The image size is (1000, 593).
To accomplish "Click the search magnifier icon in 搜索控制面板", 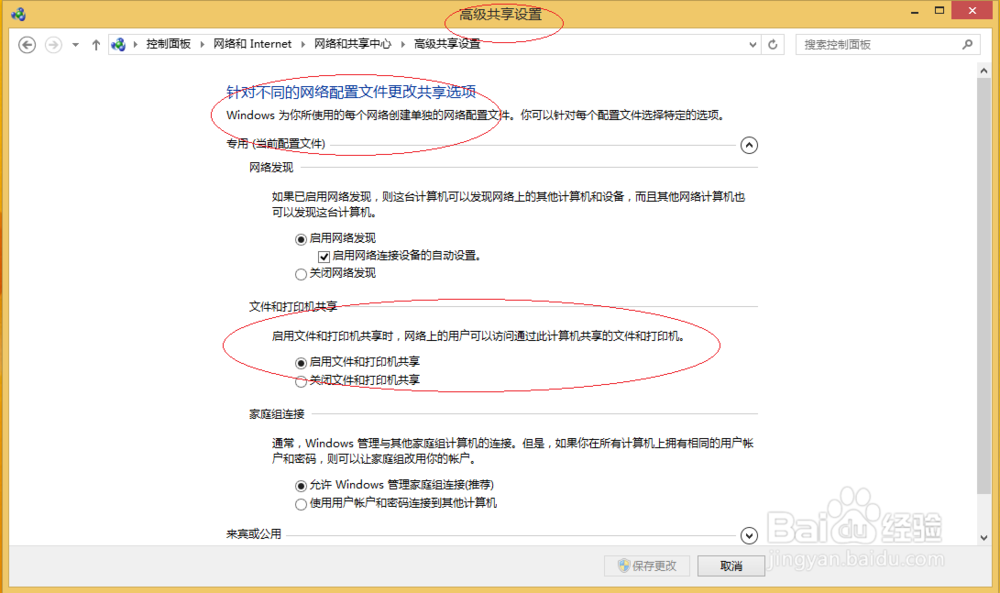I will point(966,44).
